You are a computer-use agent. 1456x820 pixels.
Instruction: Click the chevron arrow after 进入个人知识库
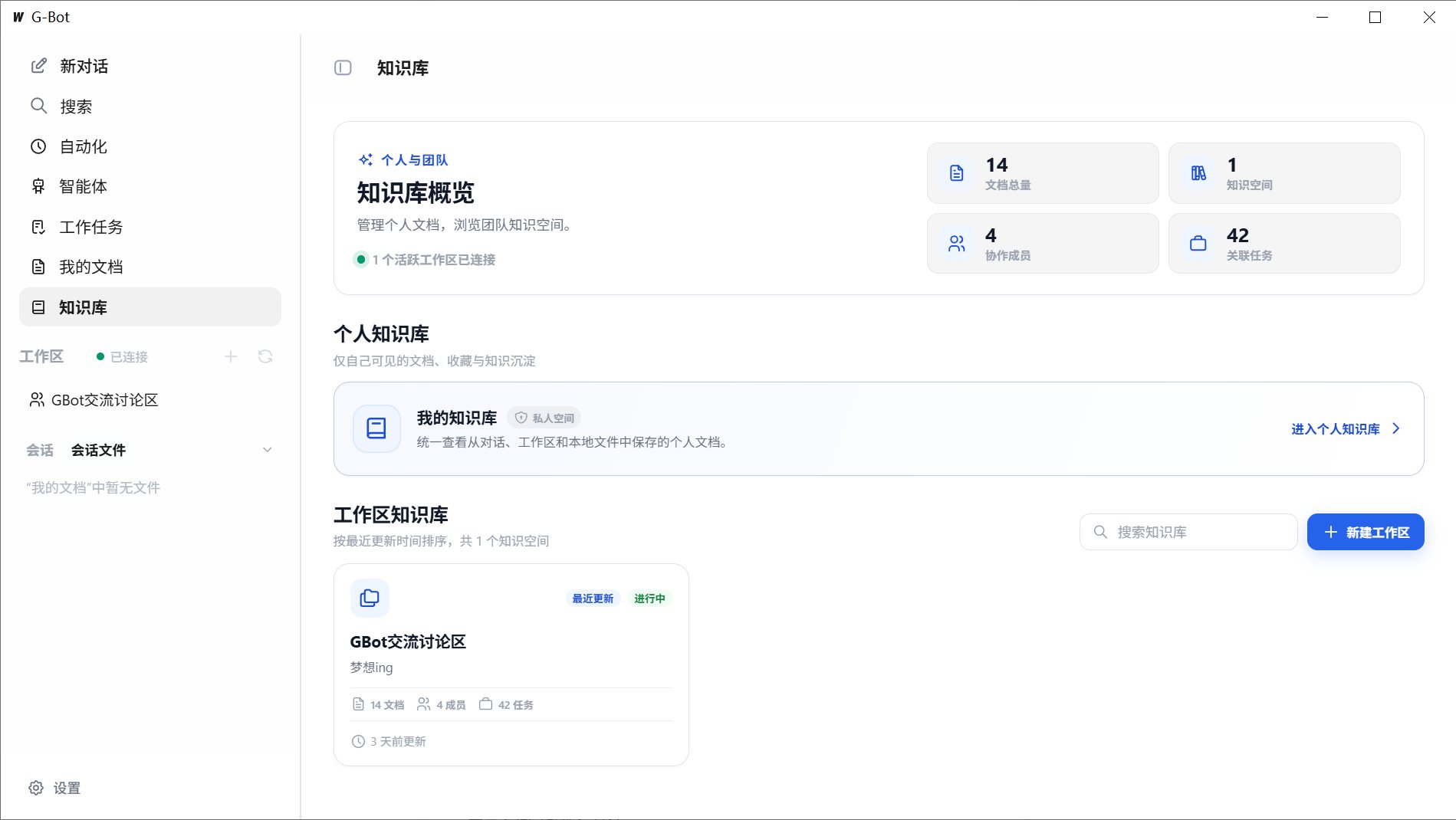[1396, 428]
